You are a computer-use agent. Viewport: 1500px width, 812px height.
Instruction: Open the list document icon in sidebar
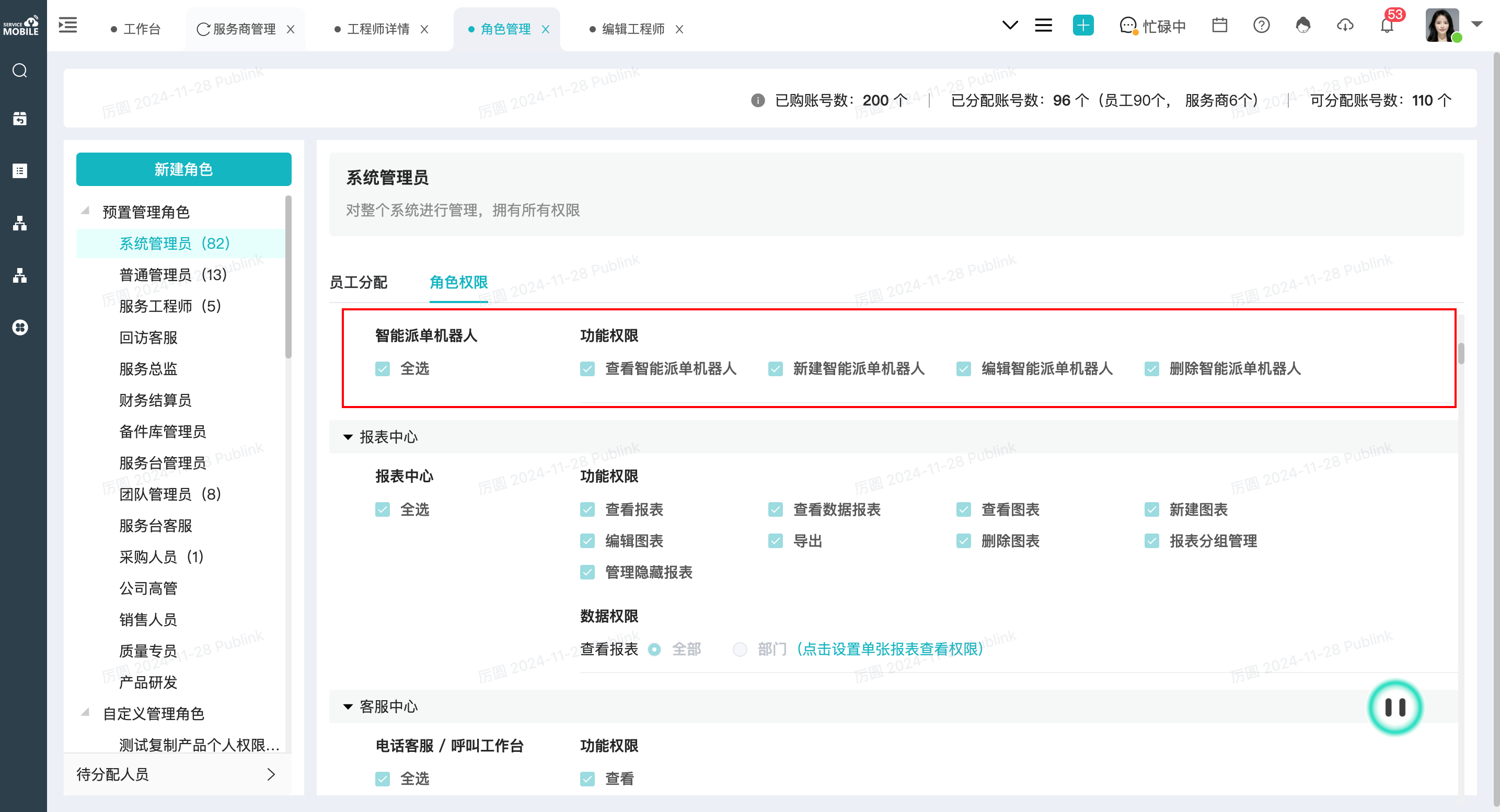[20, 170]
